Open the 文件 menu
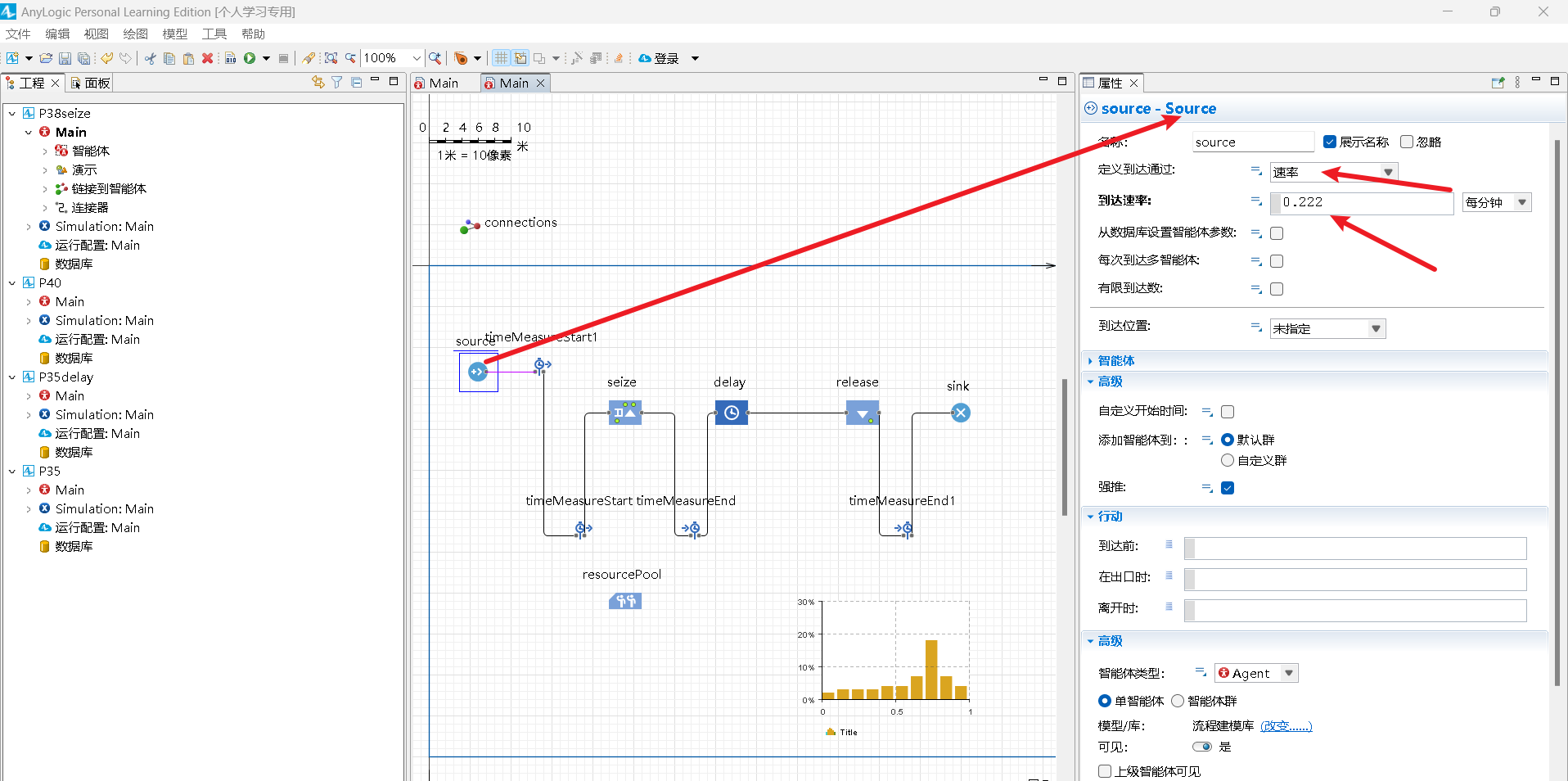This screenshot has height=781, width=1568. click(x=18, y=34)
